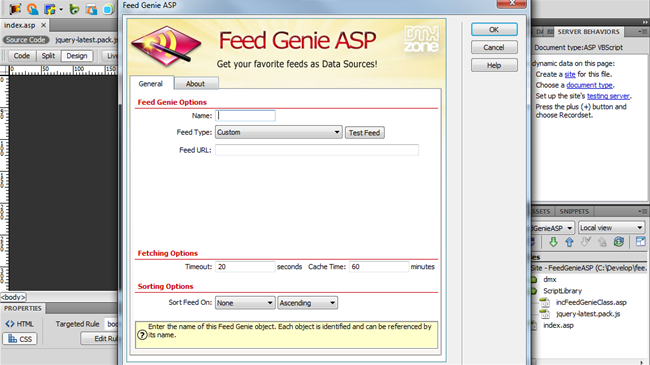This screenshot has height=365, width=650.
Task: Select the Code view button
Action: (x=22, y=56)
